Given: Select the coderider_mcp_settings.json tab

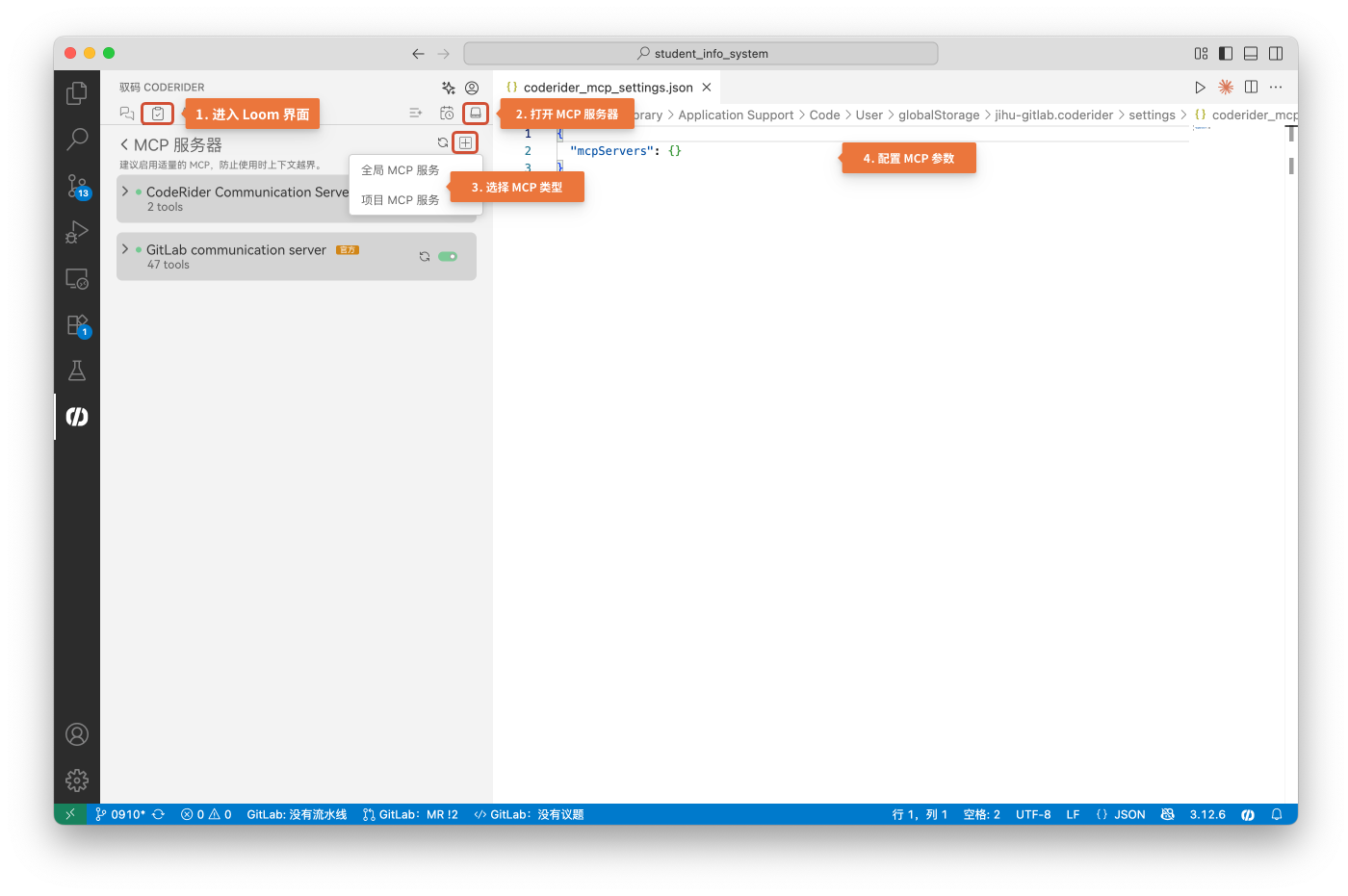Looking at the screenshot, I should (608, 88).
